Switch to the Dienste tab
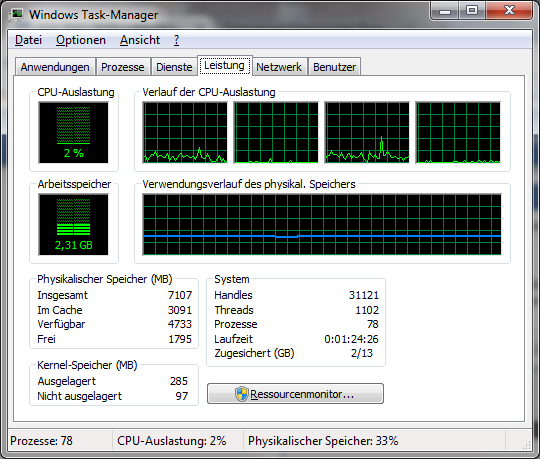540x459 pixels. click(x=174, y=67)
